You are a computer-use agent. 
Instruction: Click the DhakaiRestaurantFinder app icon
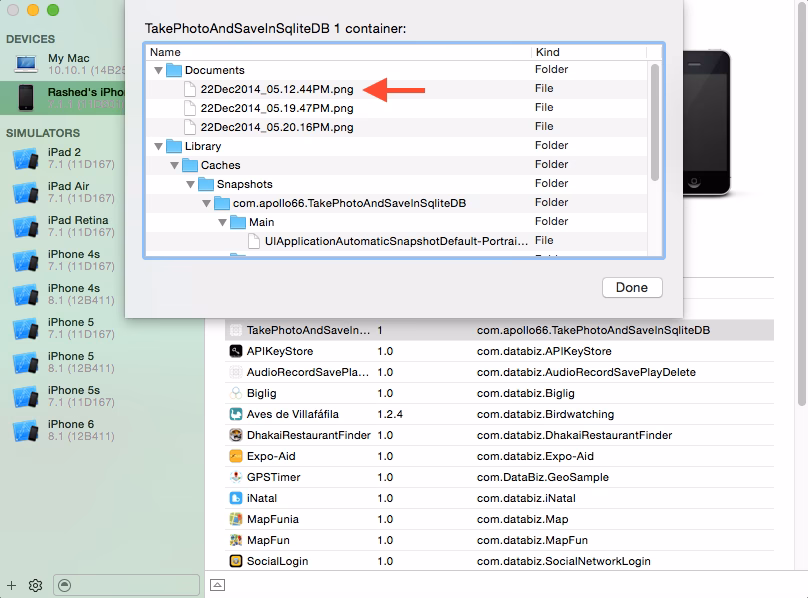(236, 435)
